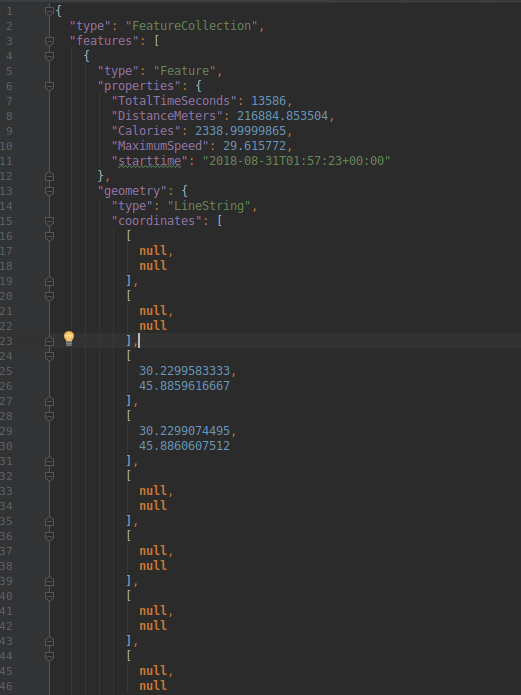The height and width of the screenshot is (695, 521).
Task: Click the null value on line 22
Action: coord(153,326)
